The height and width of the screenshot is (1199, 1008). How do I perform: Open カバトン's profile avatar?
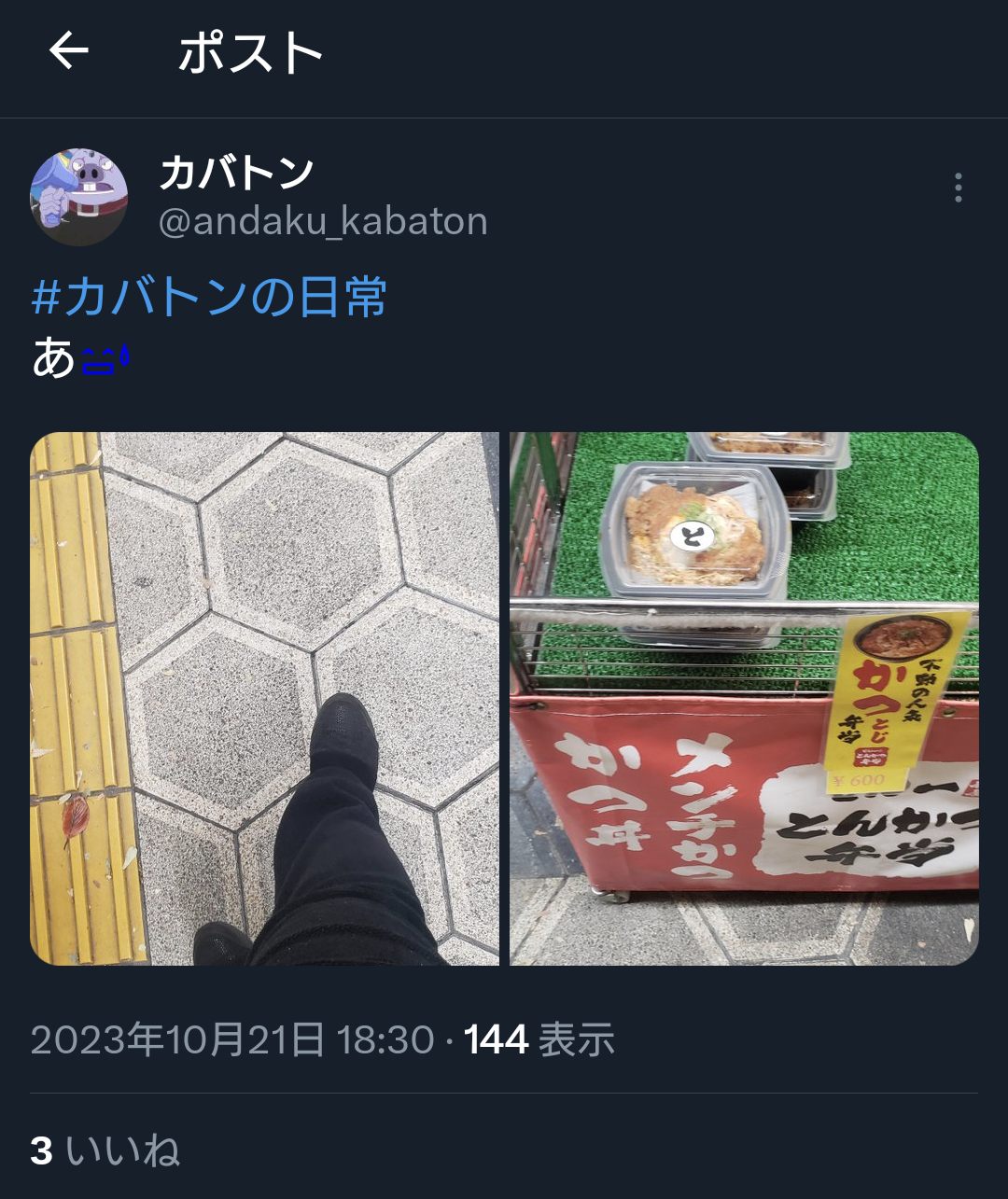tap(79, 197)
